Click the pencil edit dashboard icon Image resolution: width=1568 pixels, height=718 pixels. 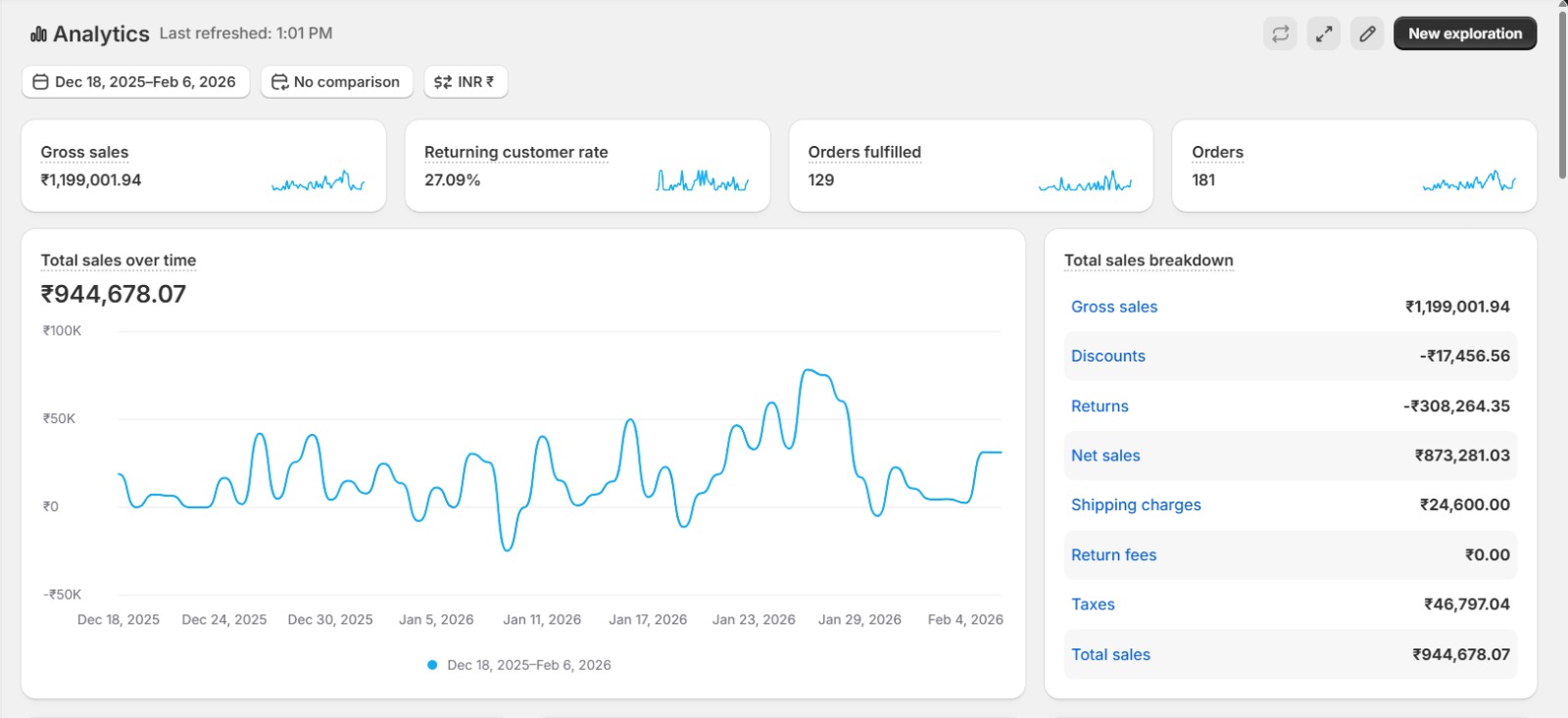1367,33
